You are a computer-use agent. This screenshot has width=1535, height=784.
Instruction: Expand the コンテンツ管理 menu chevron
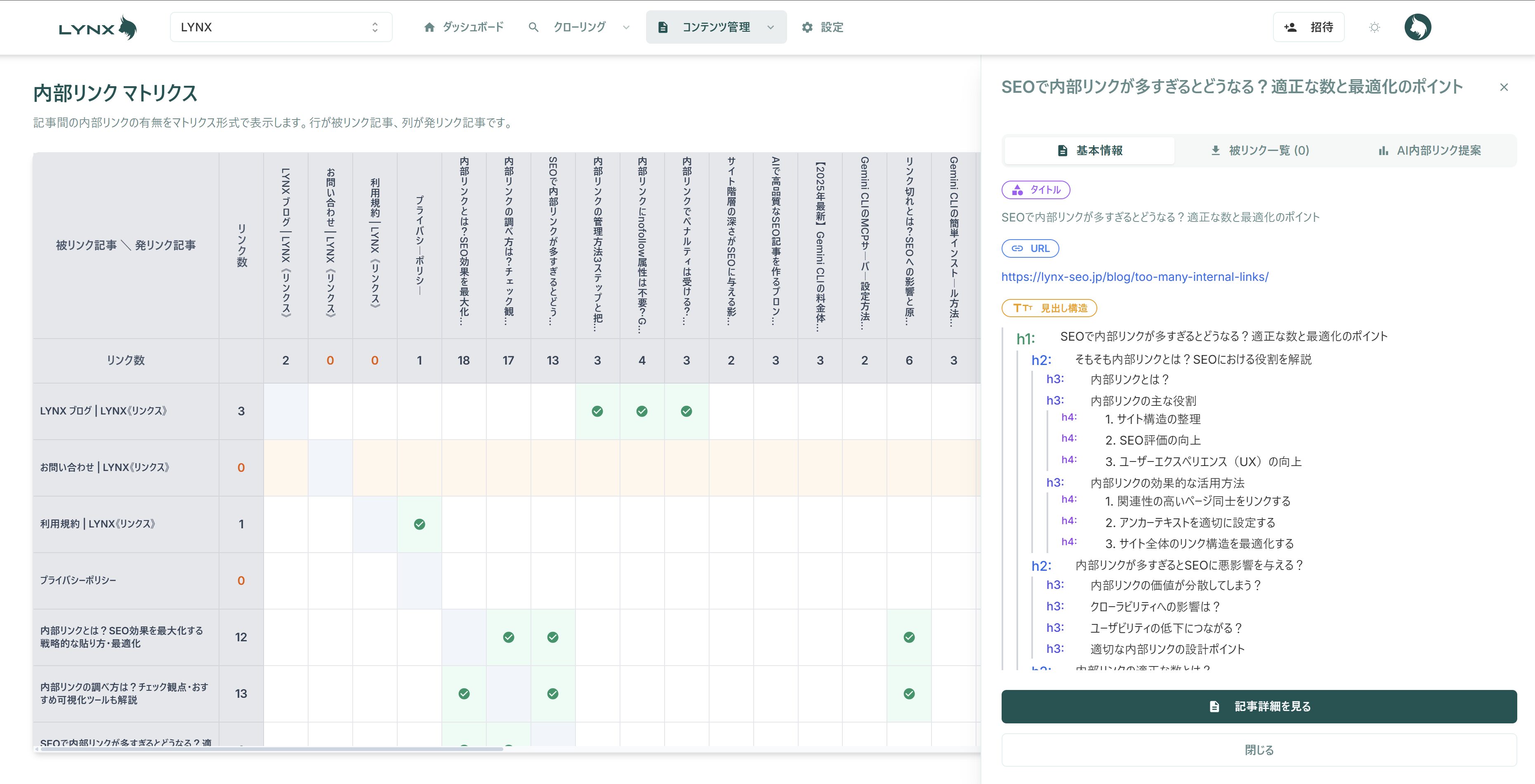(x=771, y=27)
